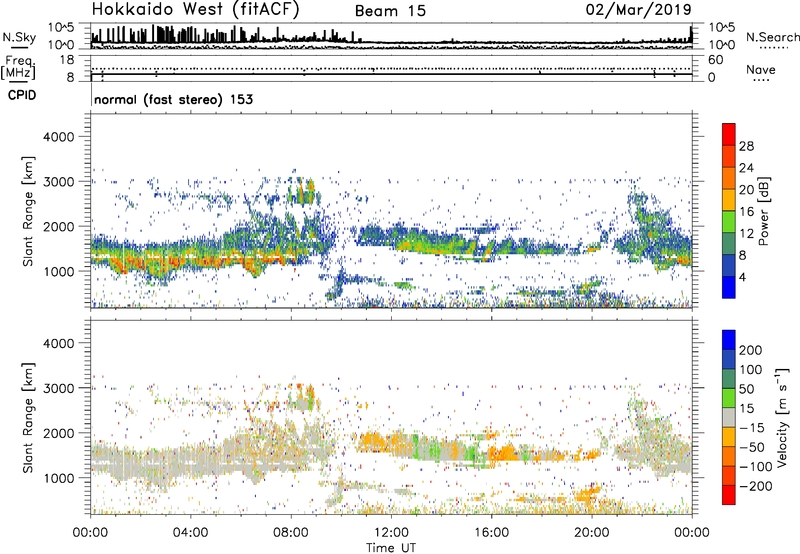Click the 15 label on Velocity color bar

746,409
